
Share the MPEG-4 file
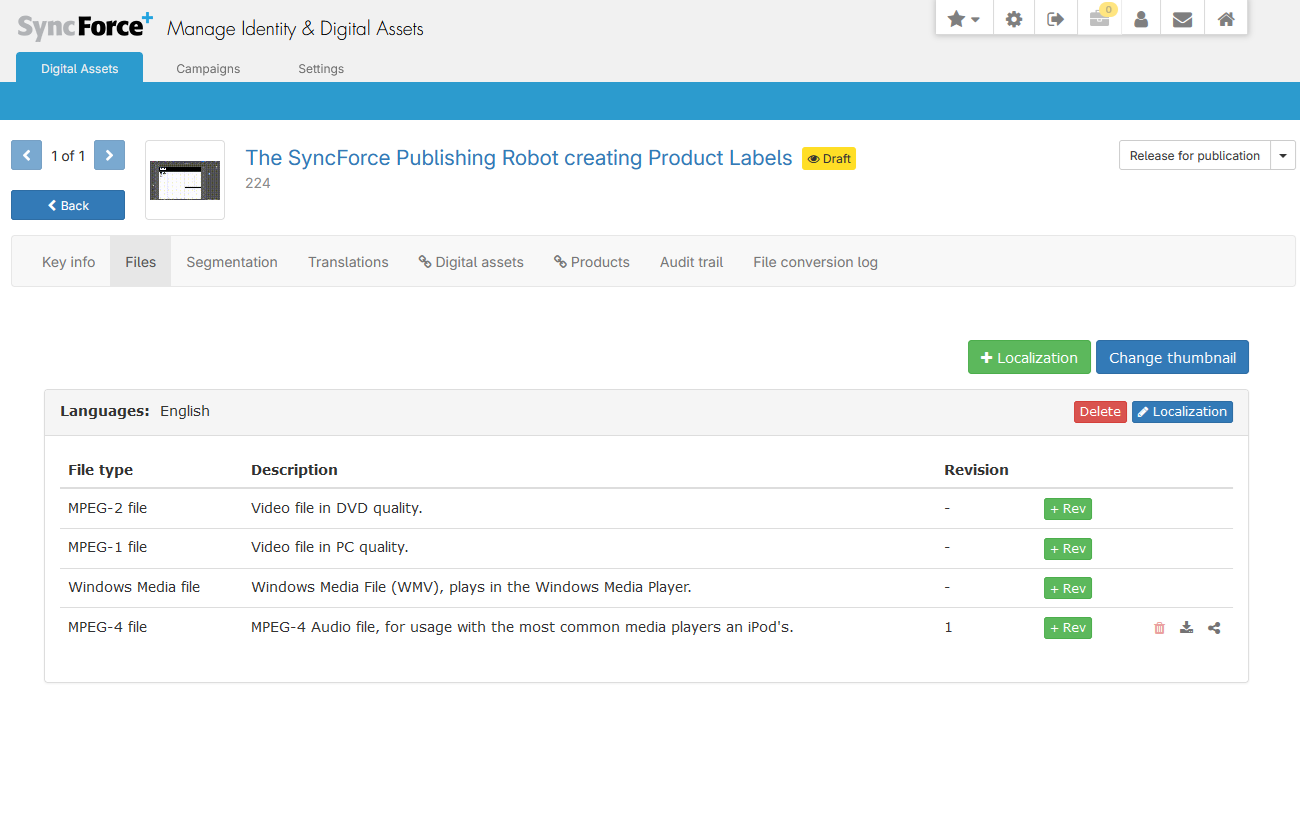[x=1214, y=628]
